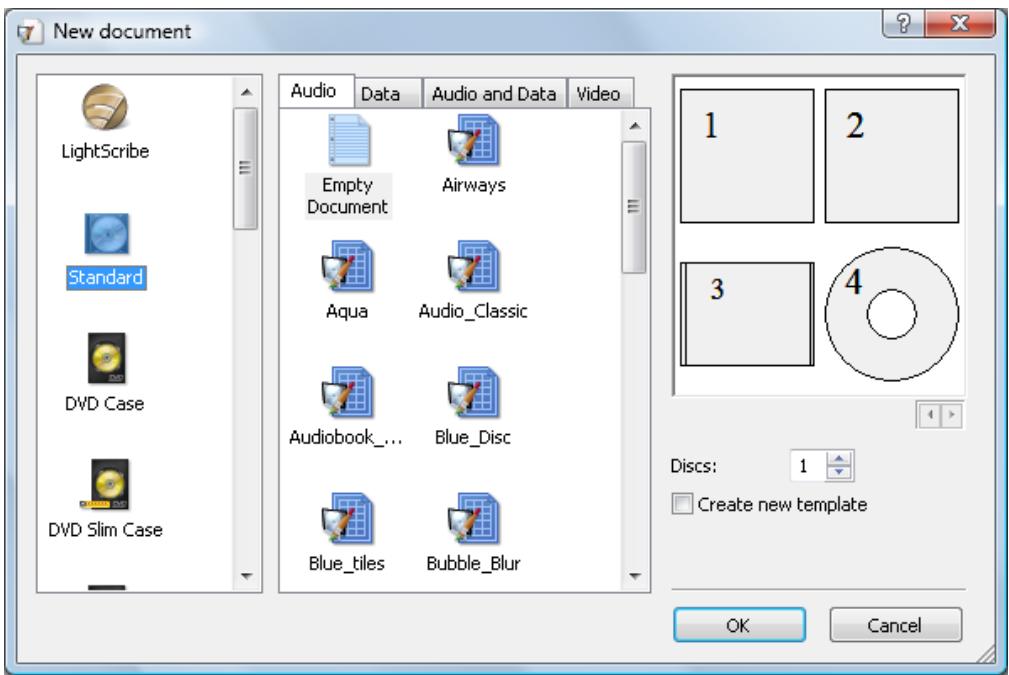1009x675 pixels.
Task: Select preview section 3 inlay
Action: click(747, 314)
